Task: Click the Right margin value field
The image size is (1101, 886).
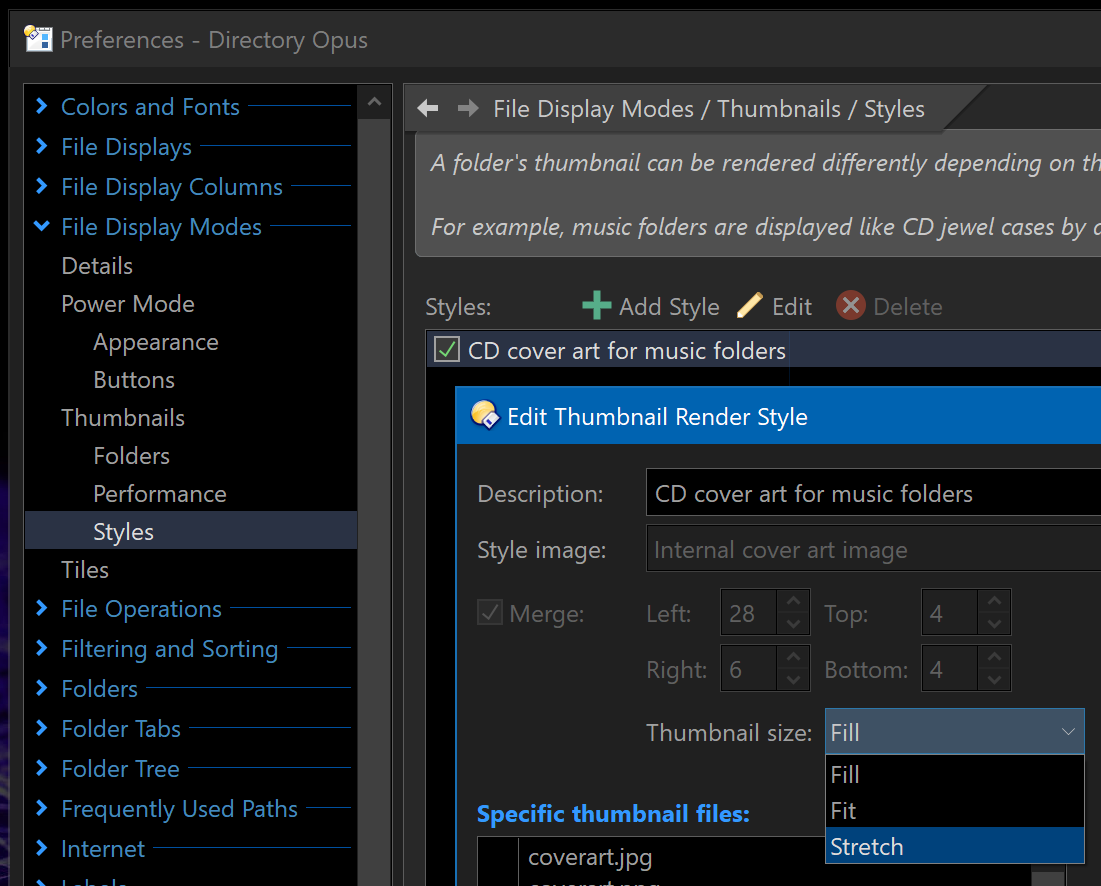Action: point(749,669)
